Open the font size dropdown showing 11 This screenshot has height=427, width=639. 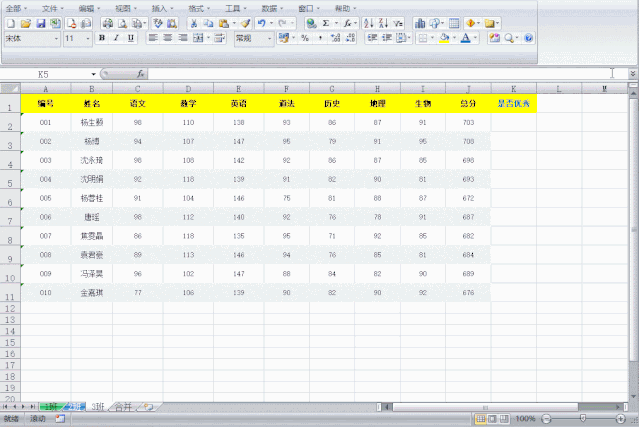click(88, 39)
